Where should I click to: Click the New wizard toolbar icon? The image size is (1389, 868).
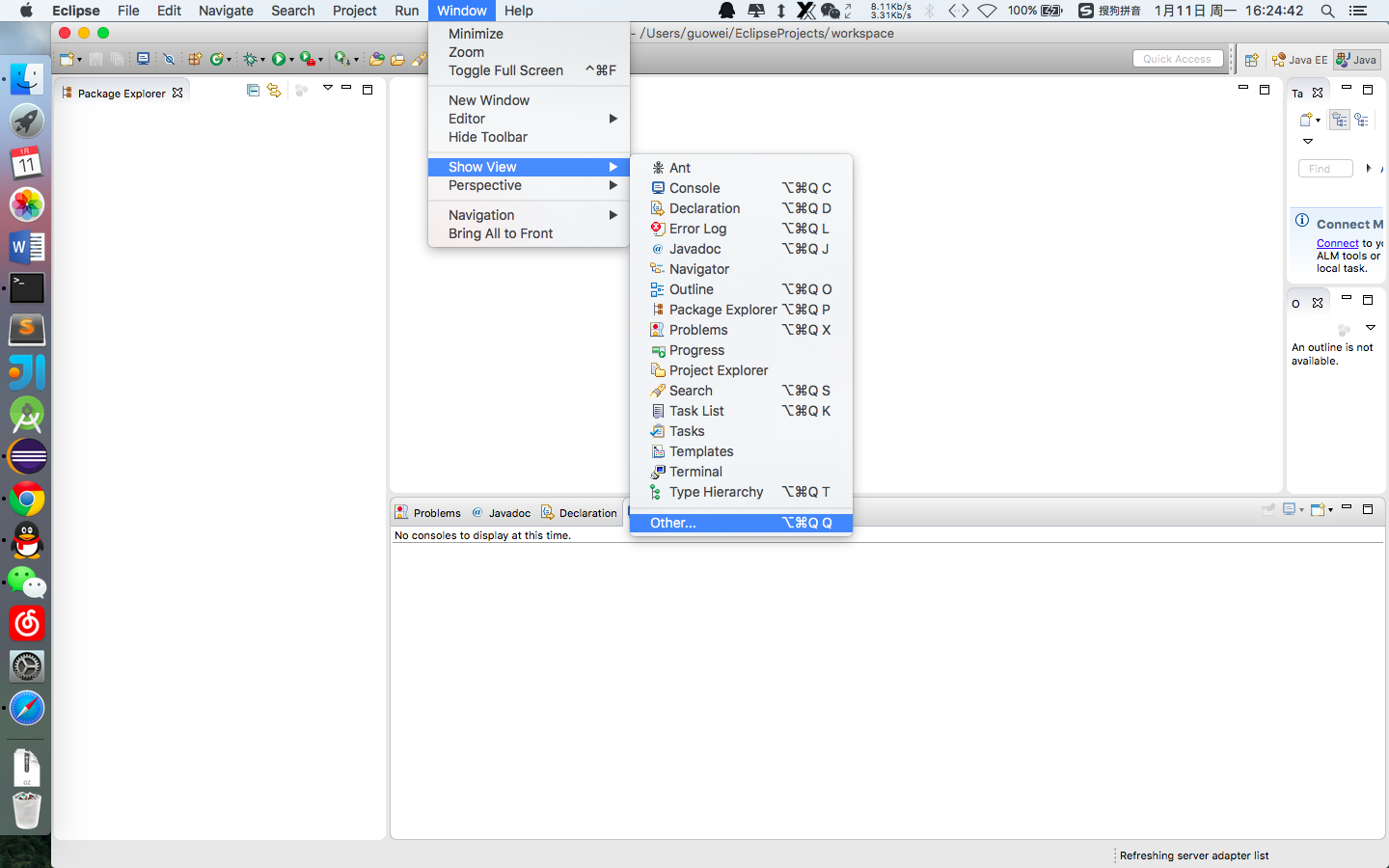[67, 59]
